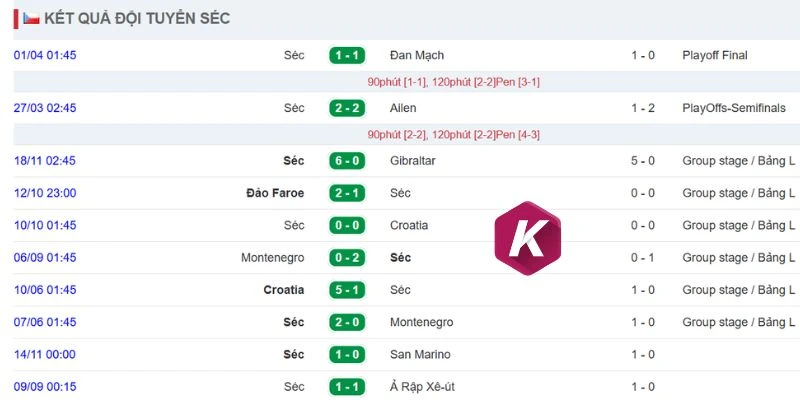
Task: Click the 2 - 1 score for Đảo Faroe match
Action: point(347,193)
